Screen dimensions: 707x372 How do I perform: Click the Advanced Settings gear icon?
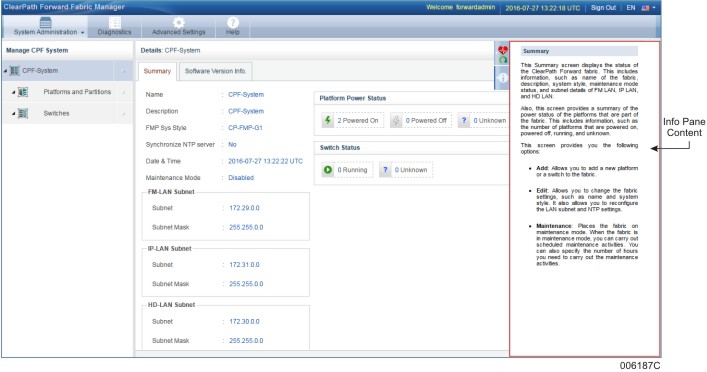(179, 22)
